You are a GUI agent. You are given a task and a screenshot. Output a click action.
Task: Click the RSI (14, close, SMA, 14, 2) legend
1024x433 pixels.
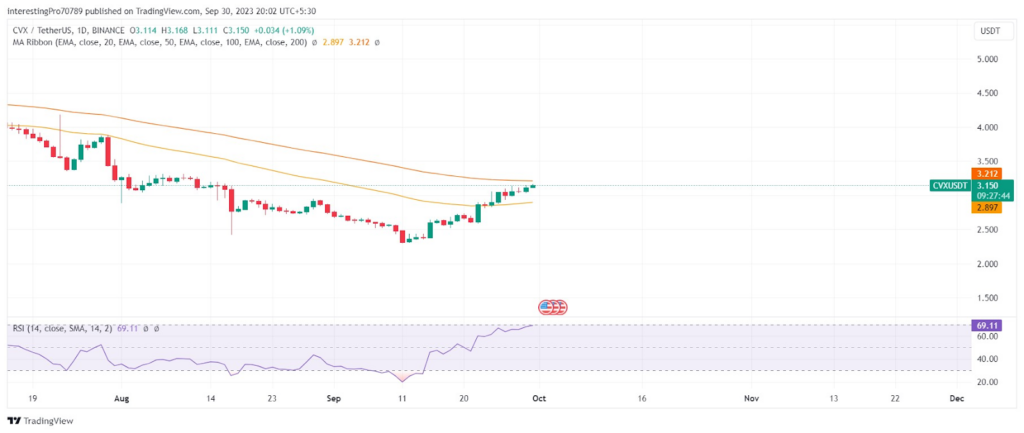click(x=63, y=329)
